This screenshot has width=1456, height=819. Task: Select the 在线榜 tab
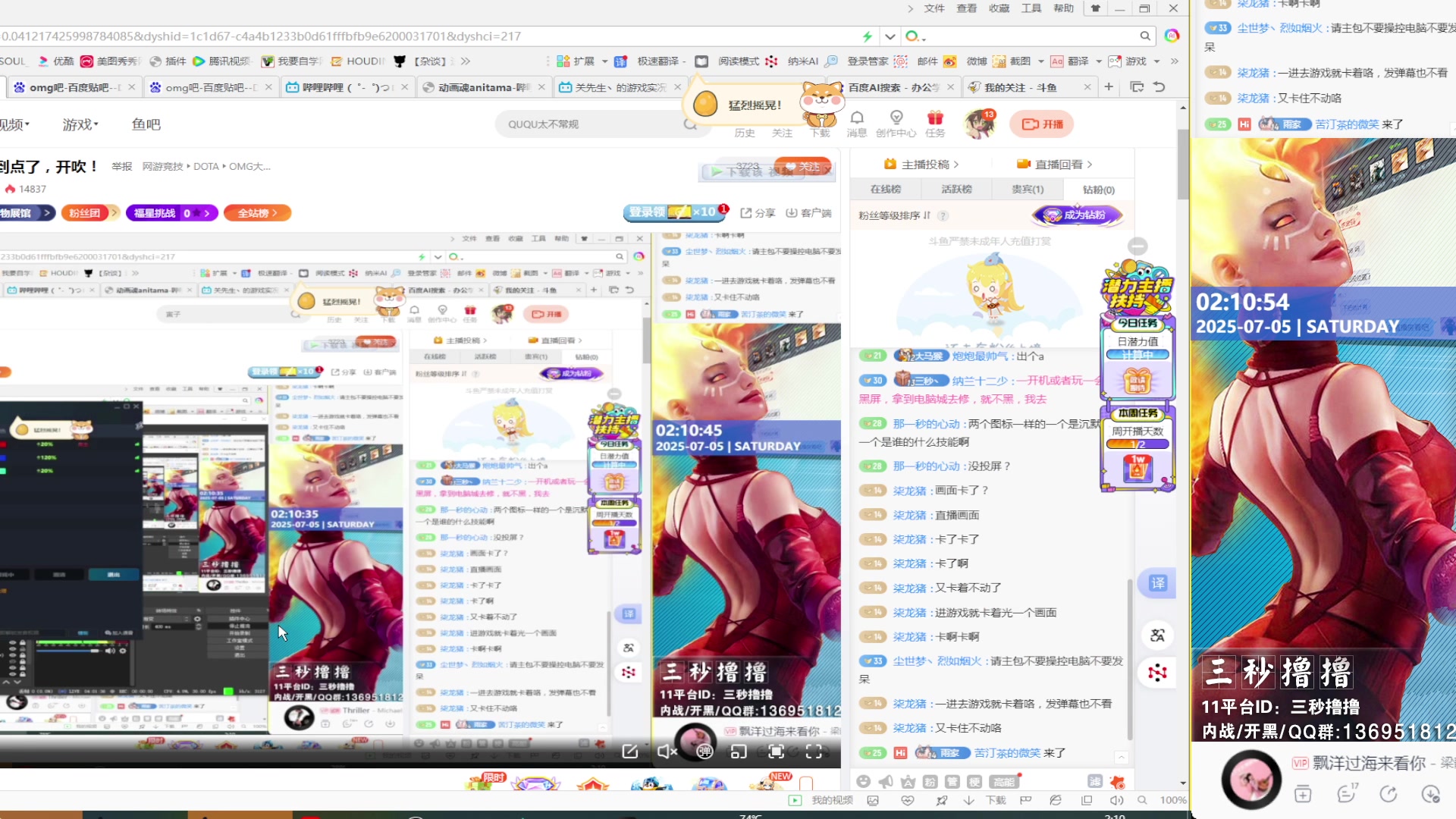pyautogui.click(x=885, y=190)
